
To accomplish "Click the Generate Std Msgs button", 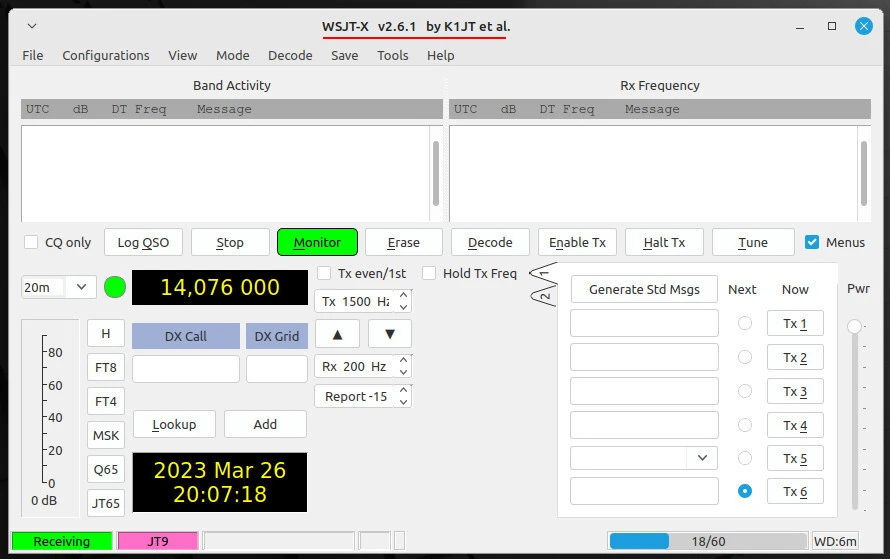I will tap(644, 289).
